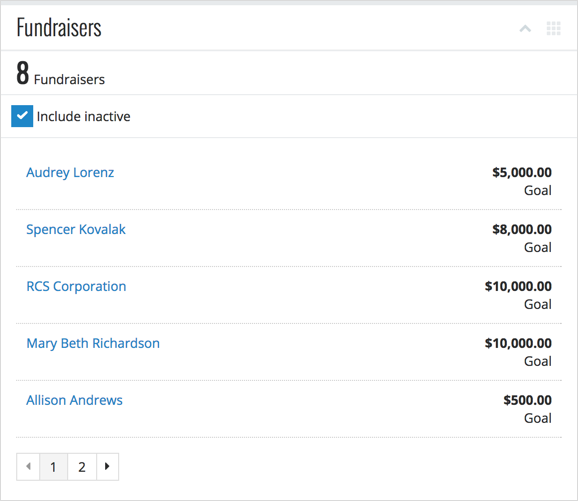The height and width of the screenshot is (501, 578).
Task: Uncheck the Include inactive checkbox
Action: pyautogui.click(x=22, y=116)
